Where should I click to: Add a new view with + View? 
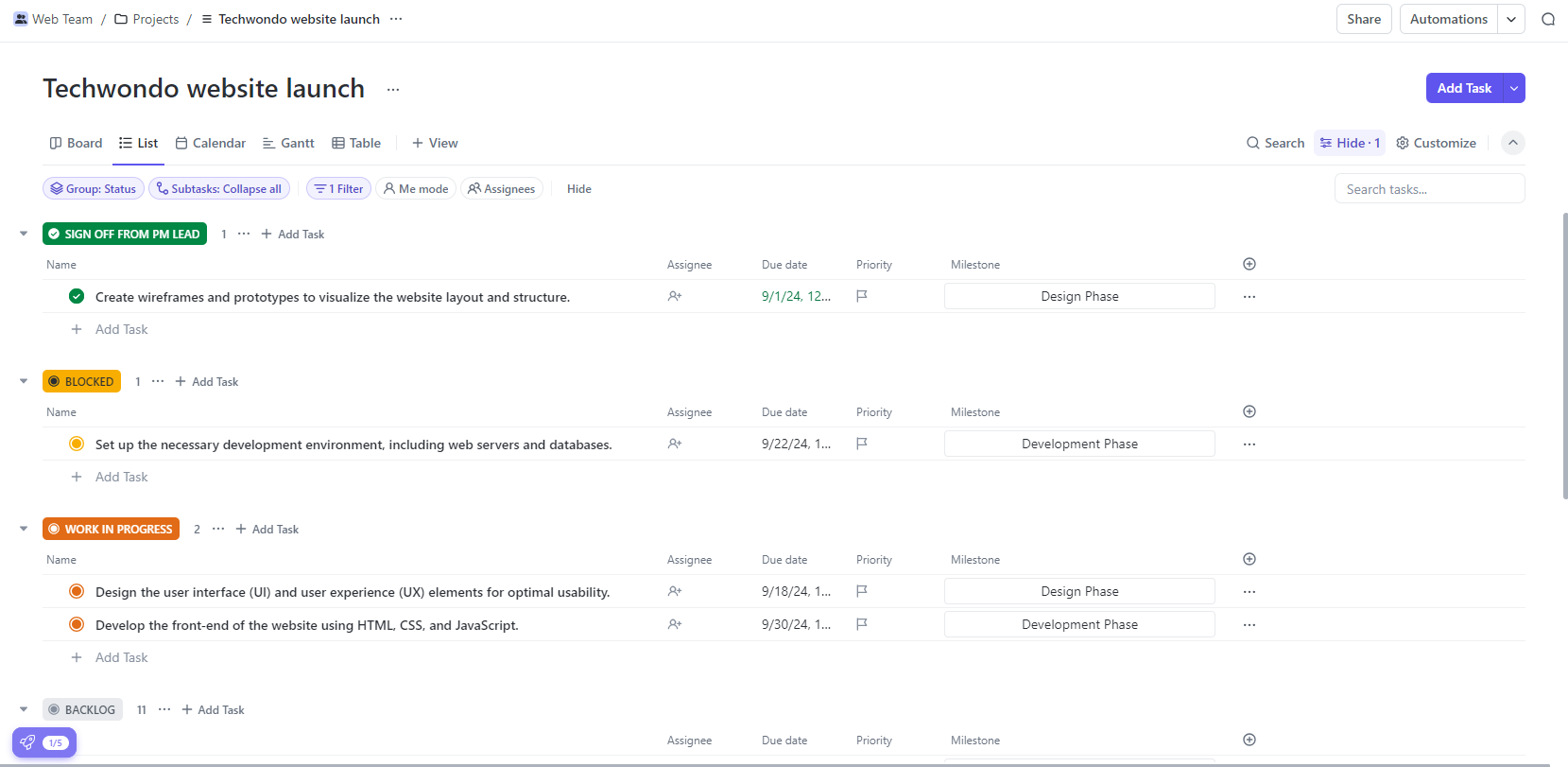pyautogui.click(x=435, y=143)
